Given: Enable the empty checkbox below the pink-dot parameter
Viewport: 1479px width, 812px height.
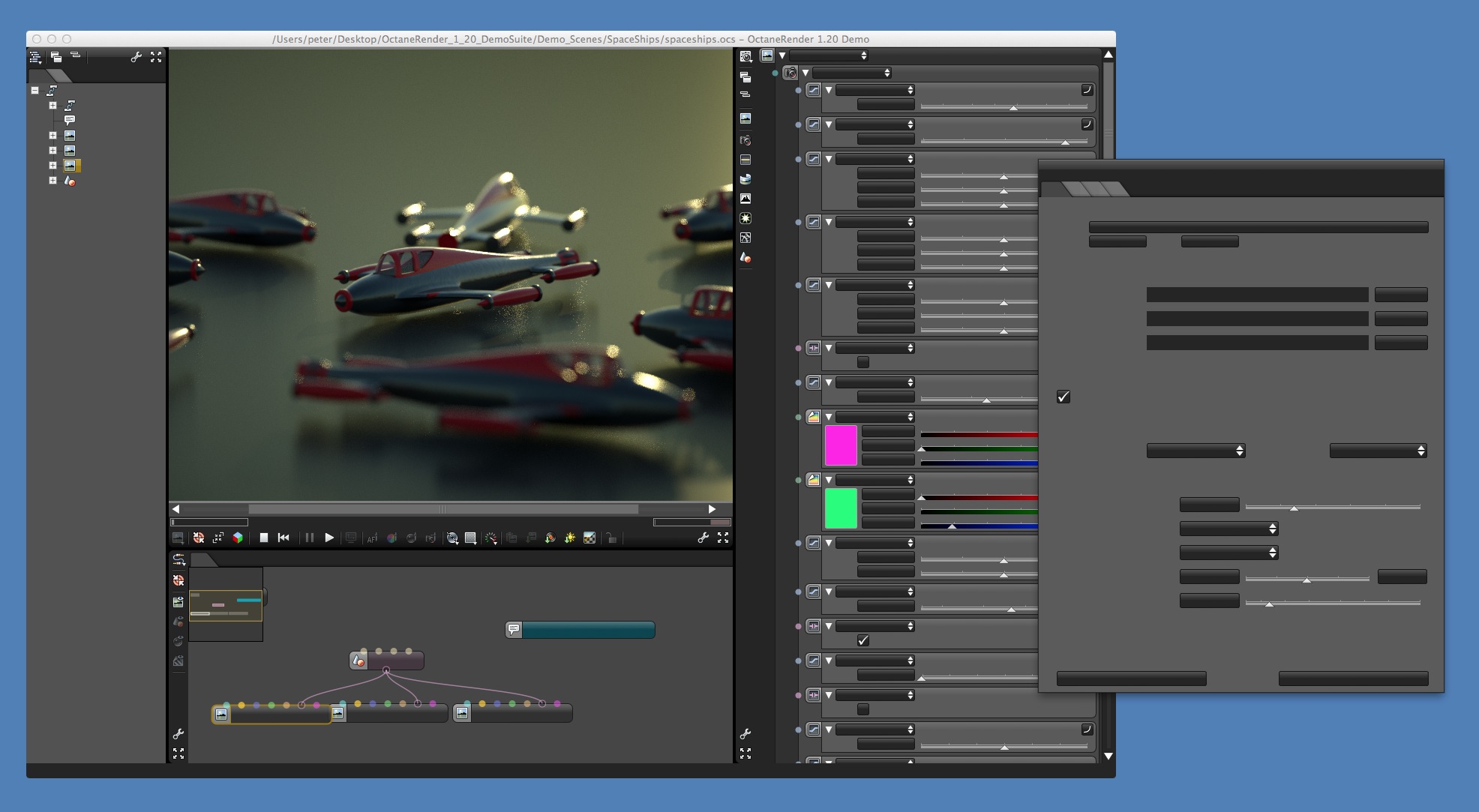Looking at the screenshot, I should 863,362.
